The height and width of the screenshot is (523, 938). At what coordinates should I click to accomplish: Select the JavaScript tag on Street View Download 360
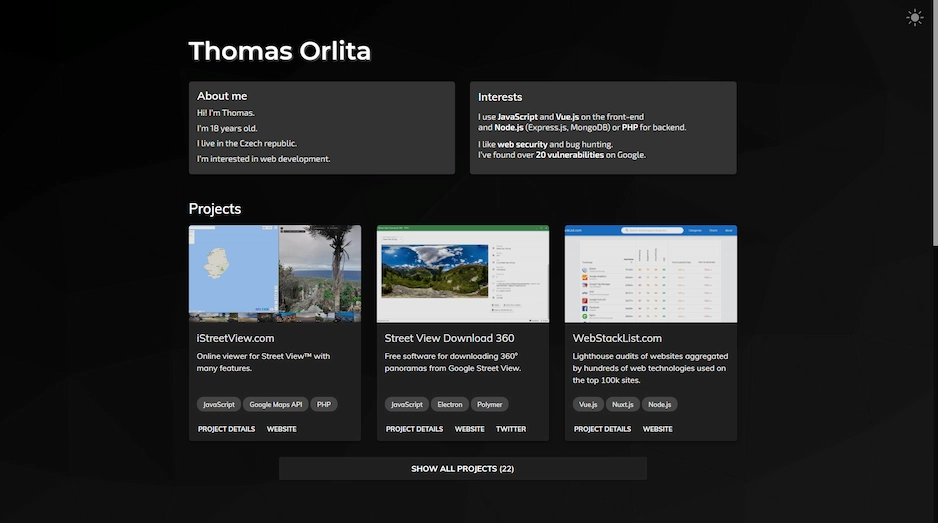point(407,405)
